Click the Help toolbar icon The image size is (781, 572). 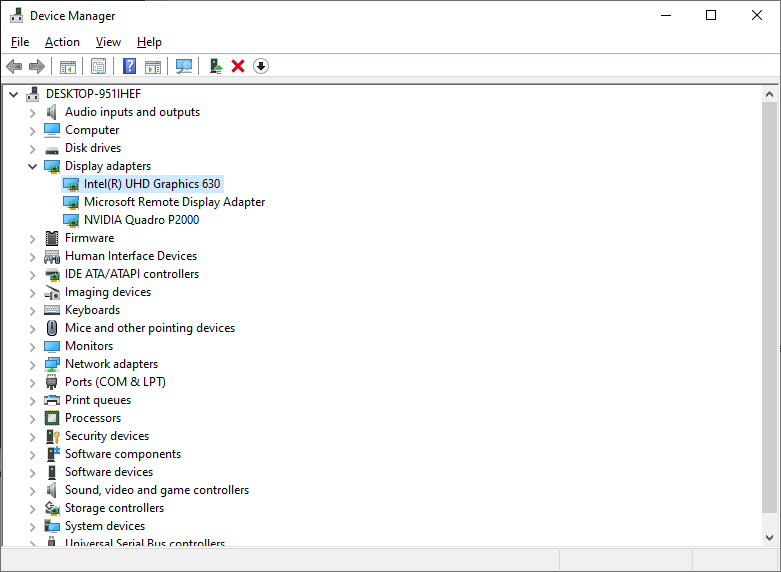coord(129,66)
